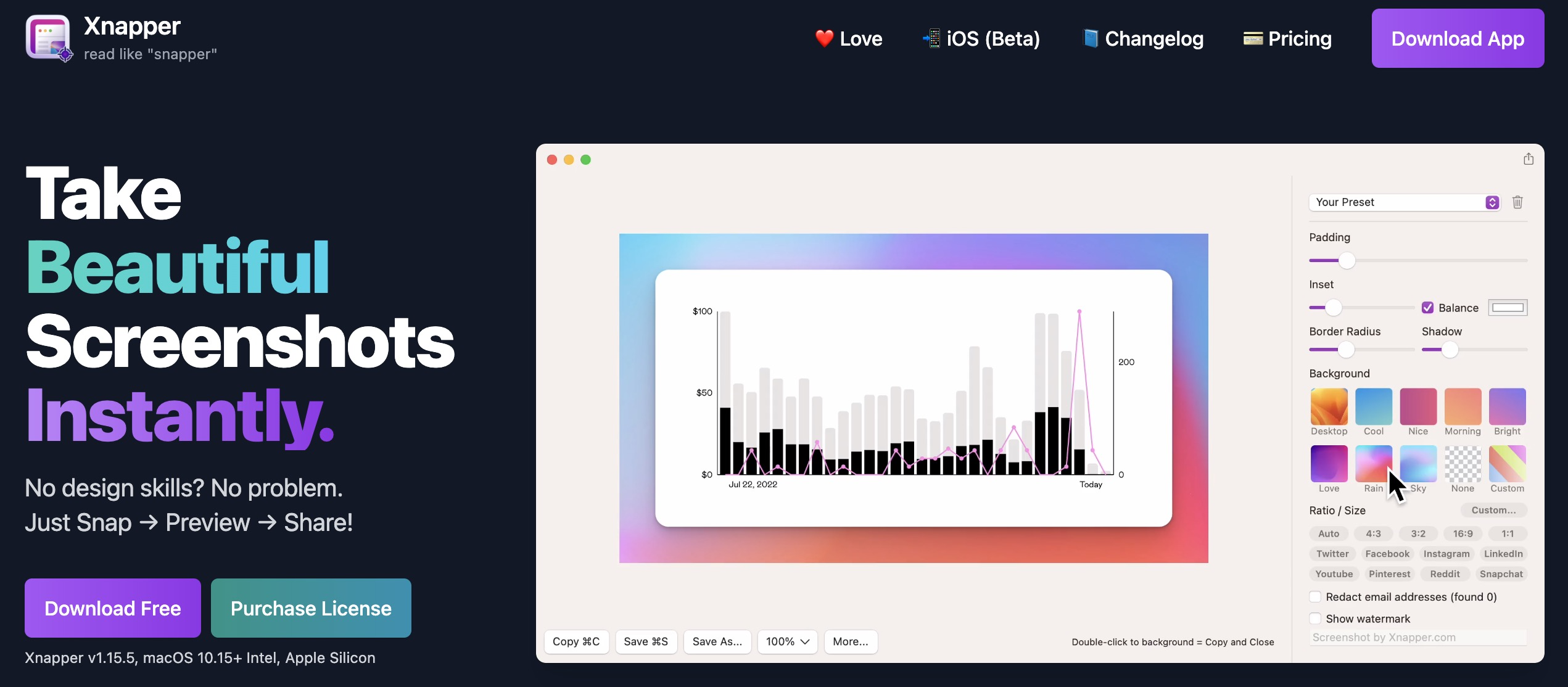Toggle the Balance checkbox on
The height and width of the screenshot is (687, 1568).
tap(1427, 307)
